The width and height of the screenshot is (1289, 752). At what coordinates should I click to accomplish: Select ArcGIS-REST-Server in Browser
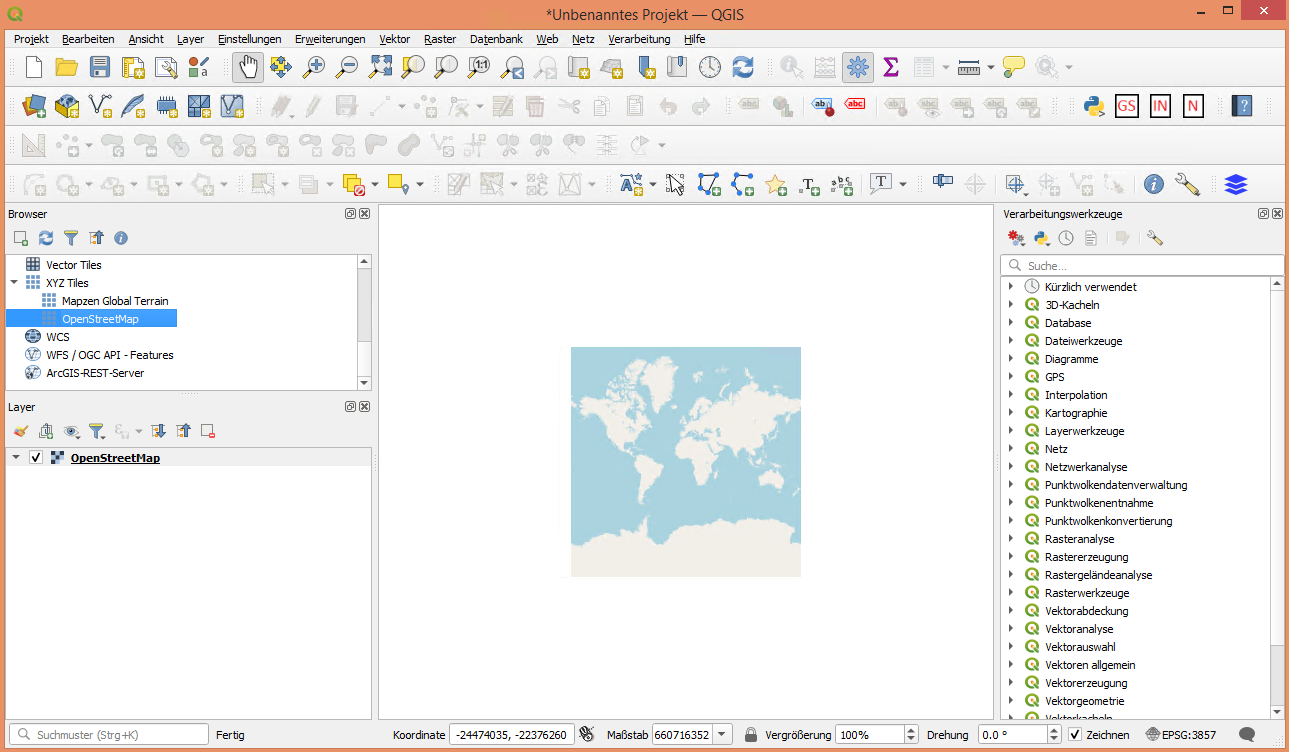coord(95,373)
